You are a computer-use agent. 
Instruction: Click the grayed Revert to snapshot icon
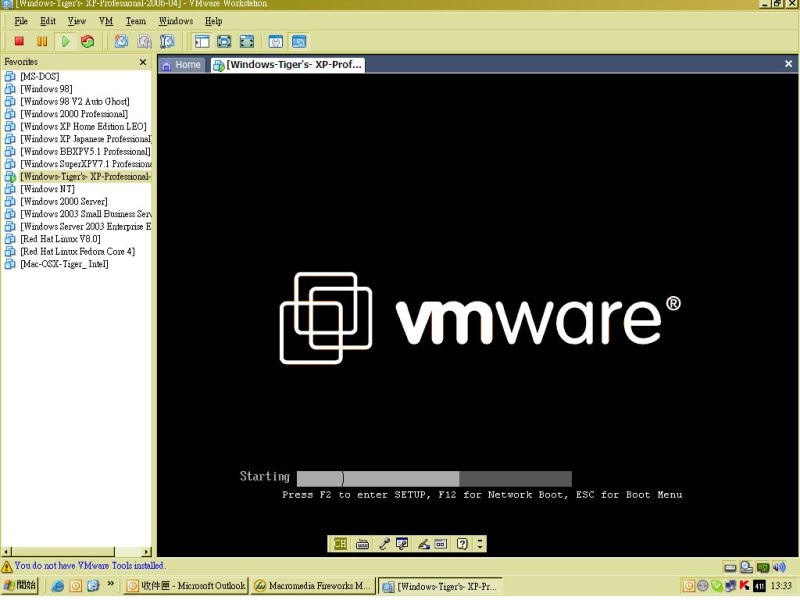(144, 41)
